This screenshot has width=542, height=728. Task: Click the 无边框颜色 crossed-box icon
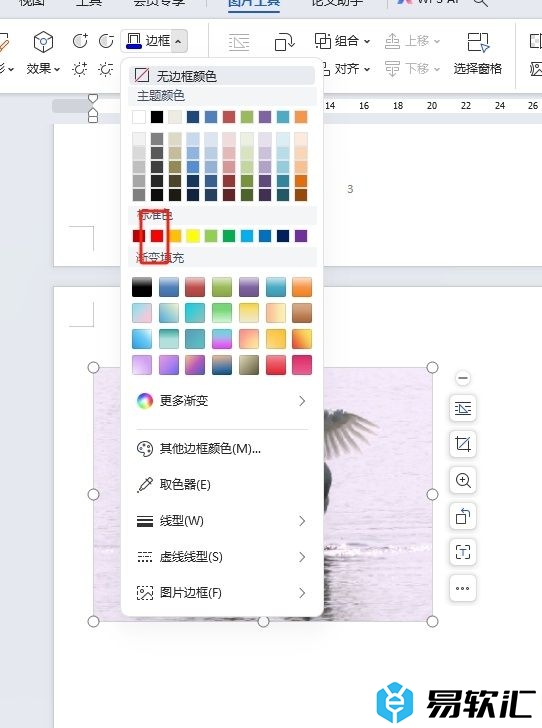pos(142,75)
